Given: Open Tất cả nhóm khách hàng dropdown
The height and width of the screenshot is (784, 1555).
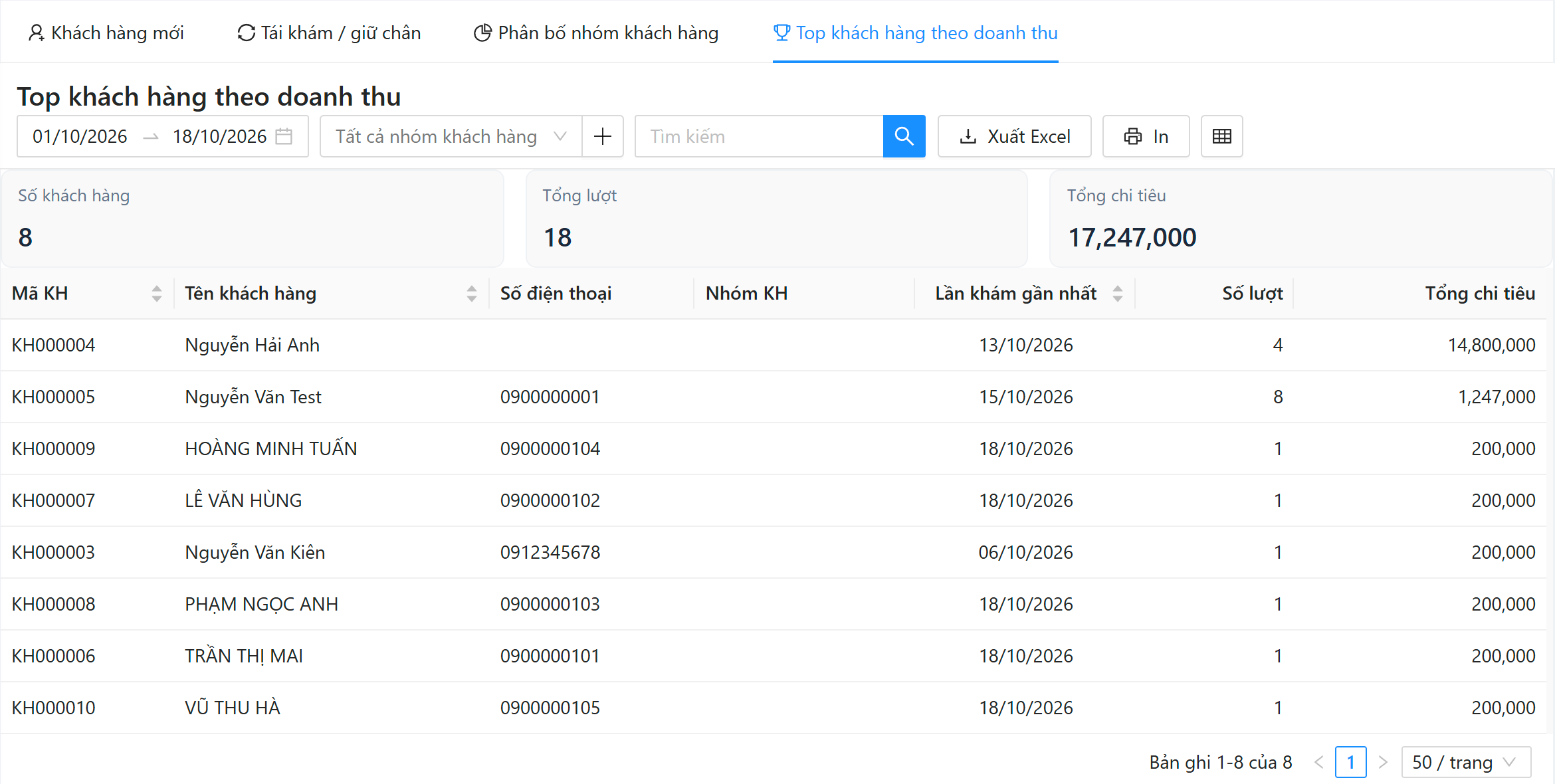Looking at the screenshot, I should point(451,136).
